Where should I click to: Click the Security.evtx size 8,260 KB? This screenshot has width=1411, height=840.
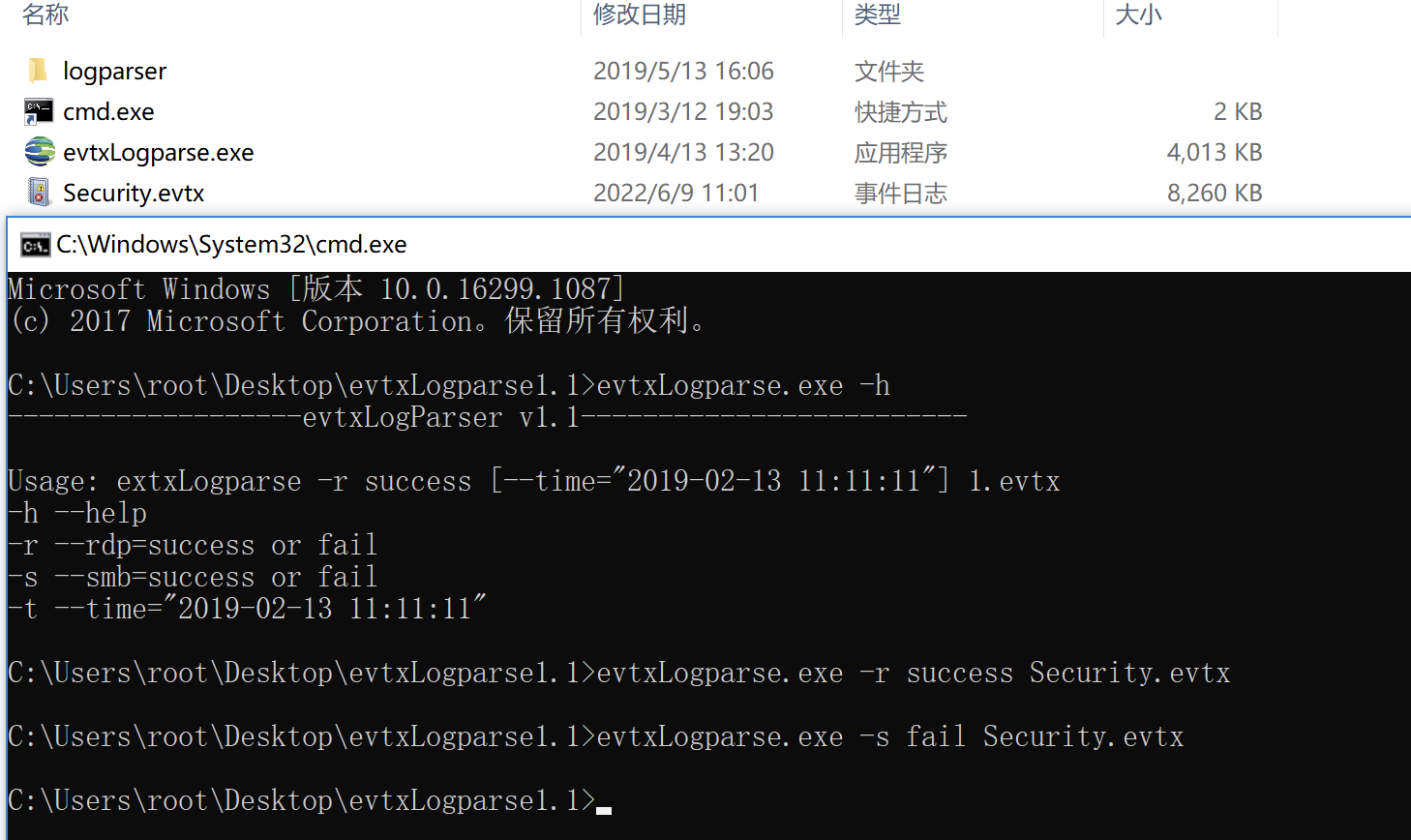1214,193
